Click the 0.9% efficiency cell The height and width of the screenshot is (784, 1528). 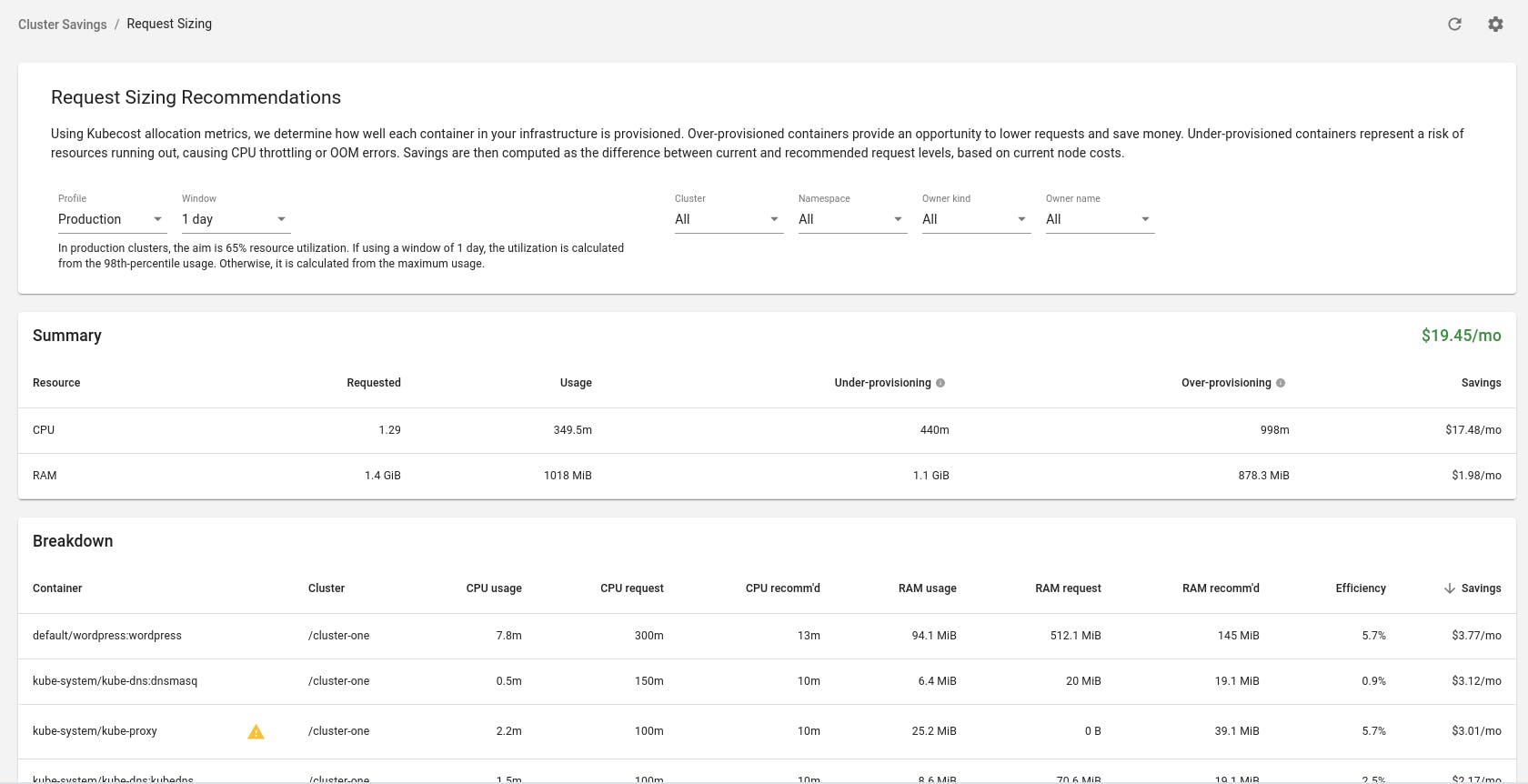1374,681
